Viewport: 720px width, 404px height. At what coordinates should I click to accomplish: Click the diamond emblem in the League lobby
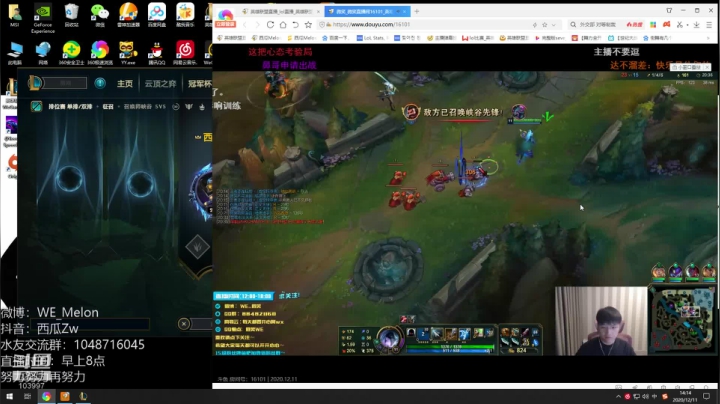[197, 247]
